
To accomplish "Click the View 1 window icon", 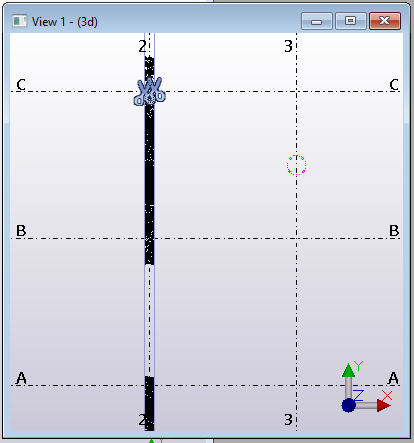I will point(19,21).
